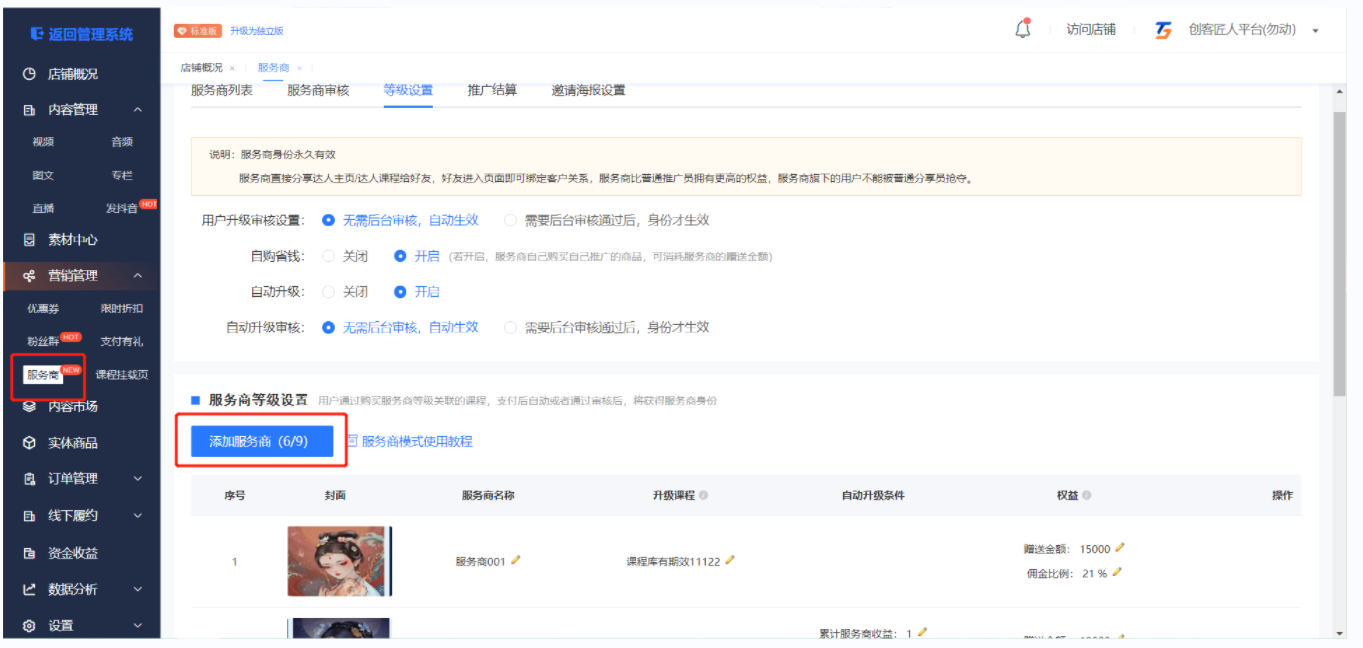
Task: Edit 课程库有期效11122 with its pencil icon
Action: tap(730, 560)
